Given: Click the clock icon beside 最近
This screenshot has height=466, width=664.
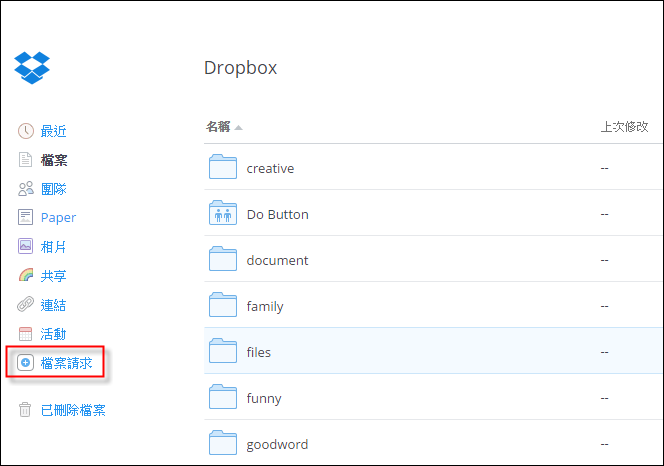Looking at the screenshot, I should (25, 131).
